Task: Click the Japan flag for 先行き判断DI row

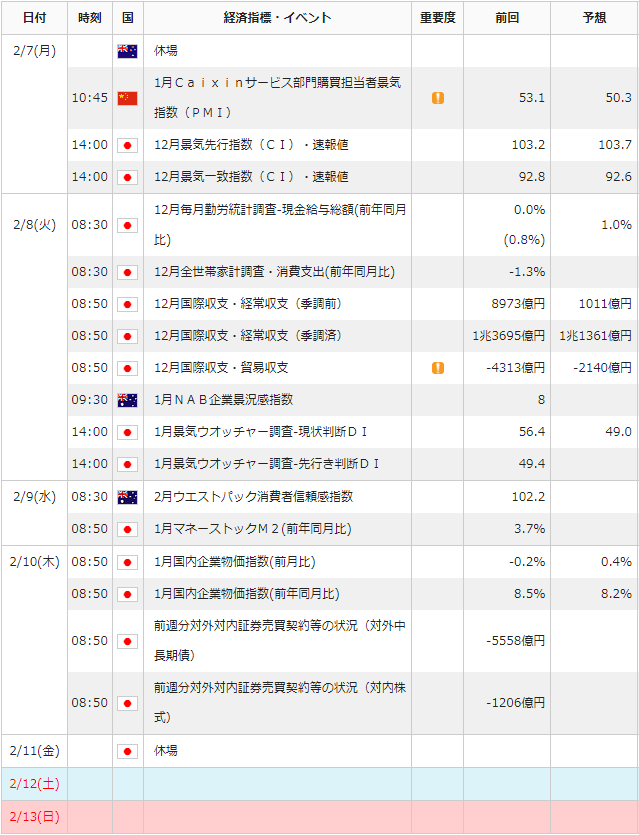Action: [x=127, y=464]
